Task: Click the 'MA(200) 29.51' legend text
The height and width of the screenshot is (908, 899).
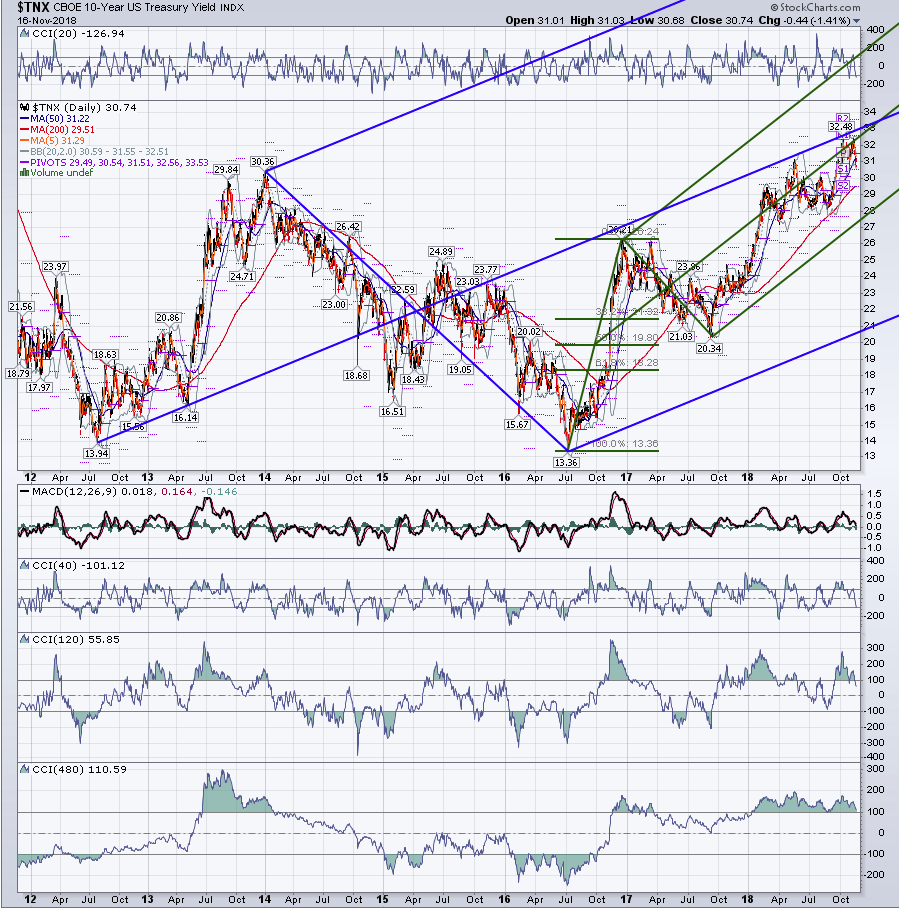Action: coord(62,130)
